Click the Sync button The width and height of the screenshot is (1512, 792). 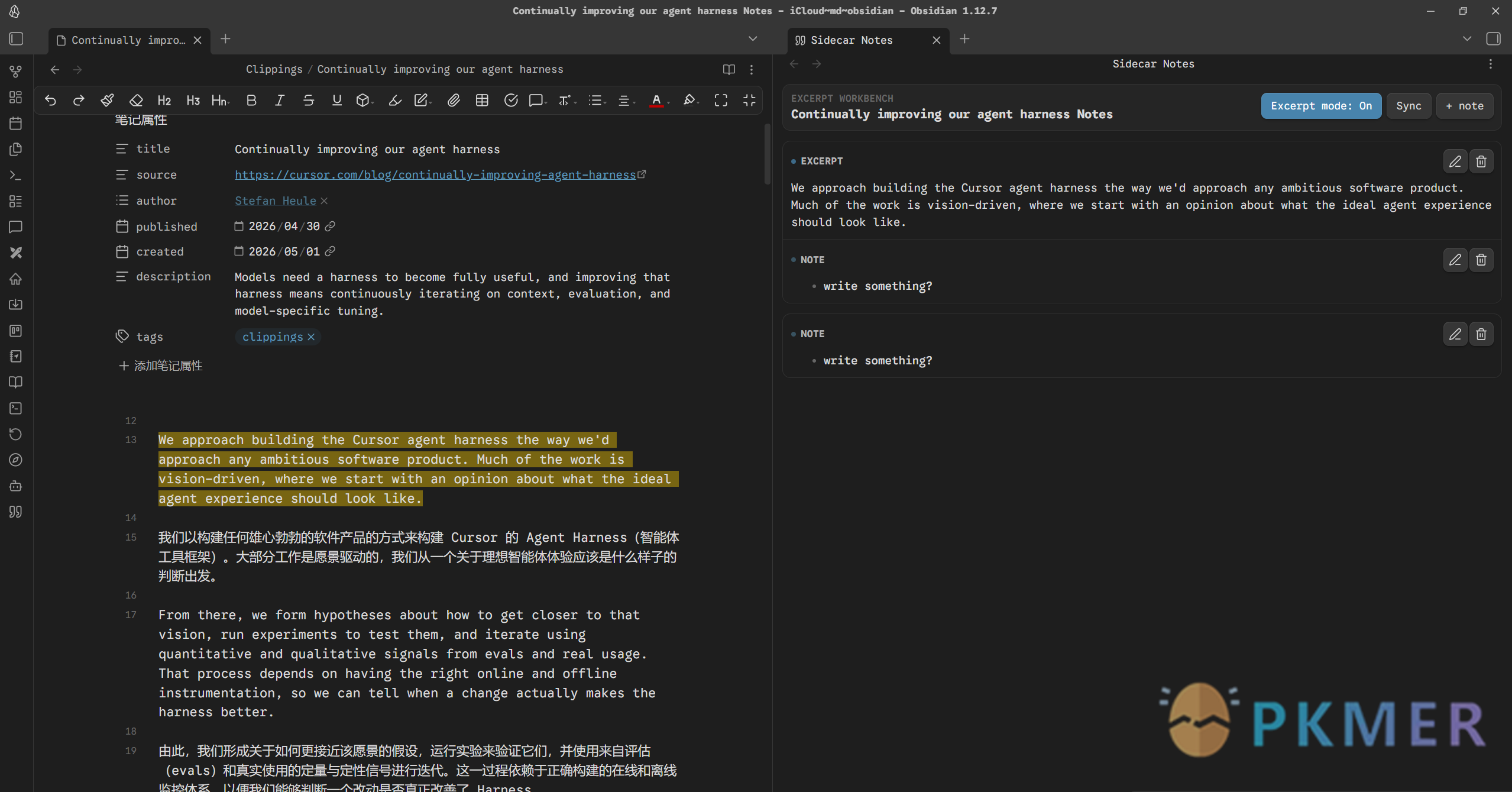pos(1409,106)
